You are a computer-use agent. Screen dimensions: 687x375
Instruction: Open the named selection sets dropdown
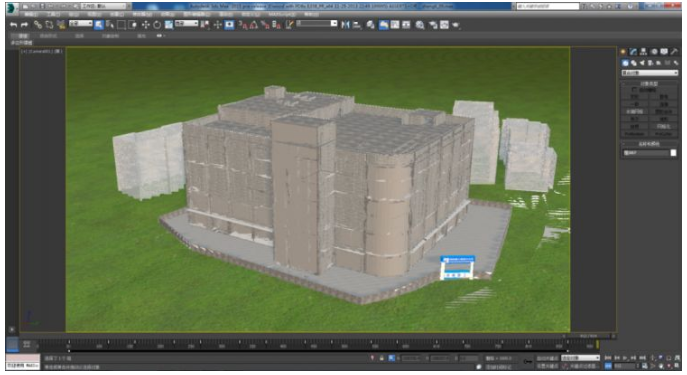point(317,23)
